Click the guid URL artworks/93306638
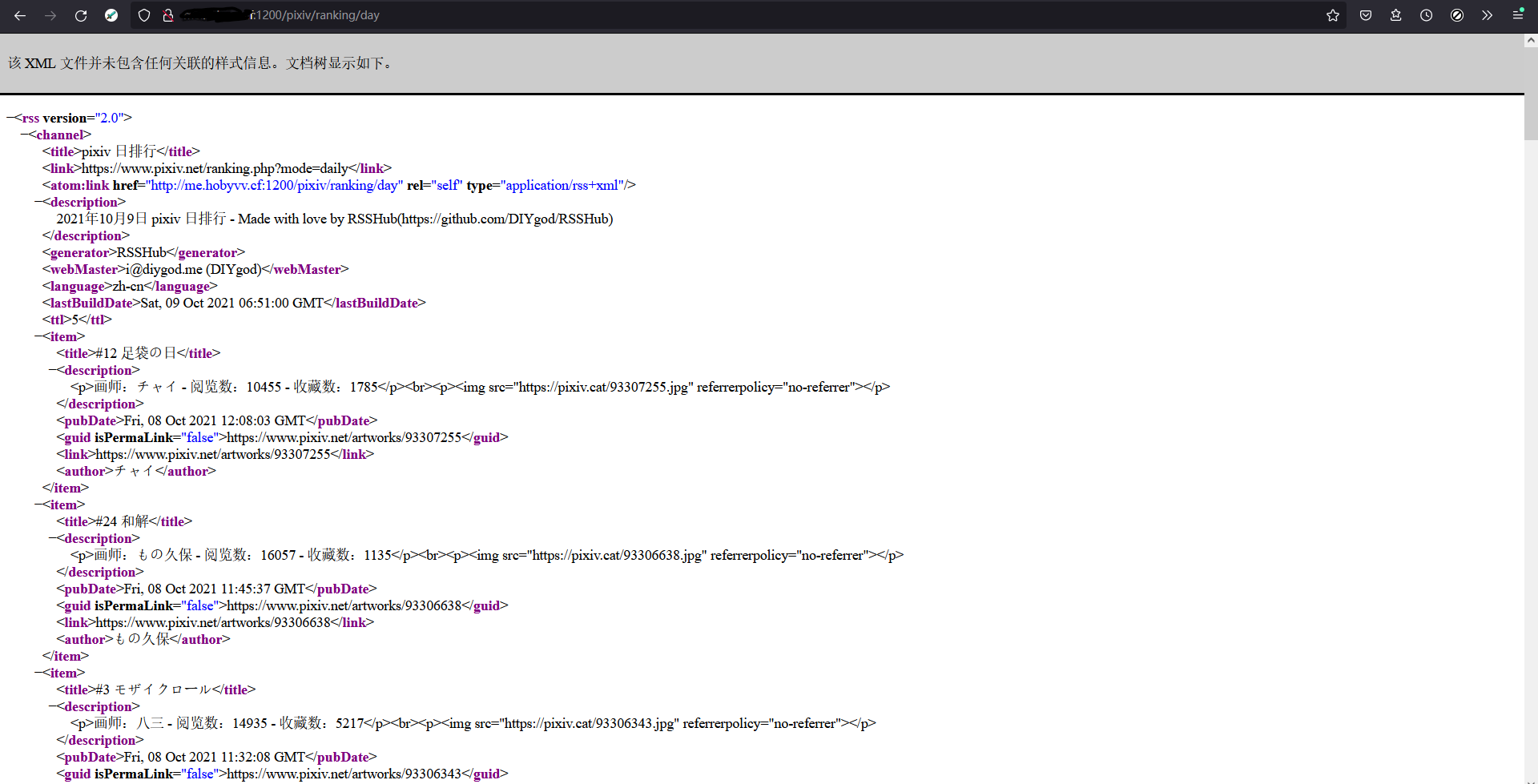Screen dimensions: 1538x784 344,605
